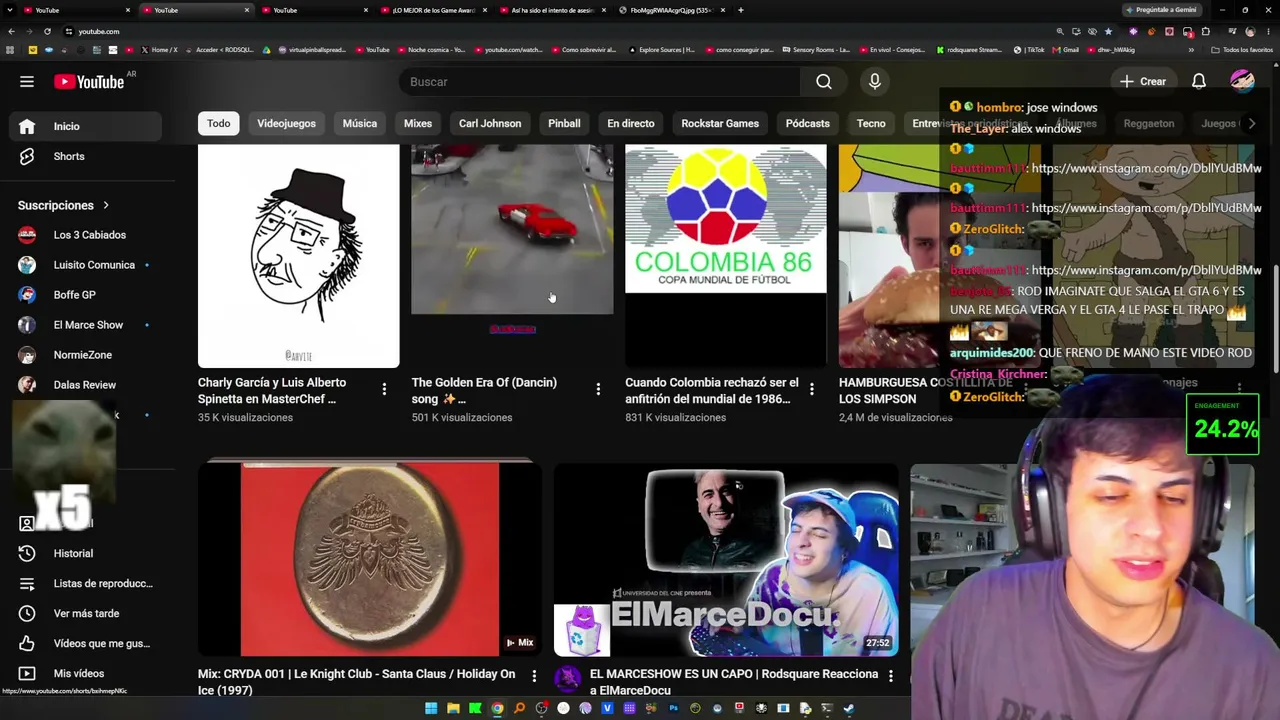Filter feed by Música chip
This screenshot has width=1280, height=720.
point(360,123)
